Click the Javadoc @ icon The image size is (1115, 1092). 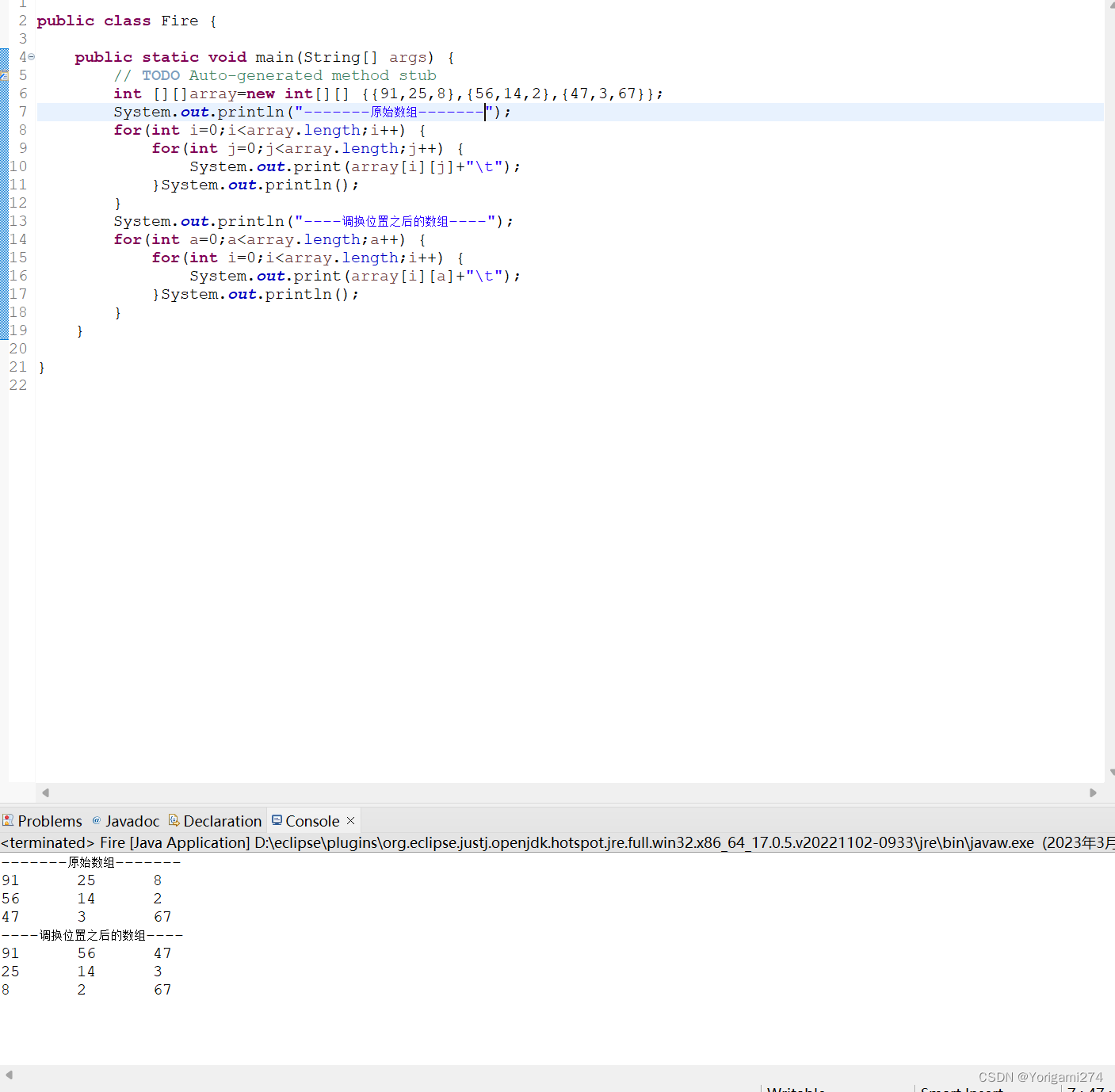click(x=97, y=820)
